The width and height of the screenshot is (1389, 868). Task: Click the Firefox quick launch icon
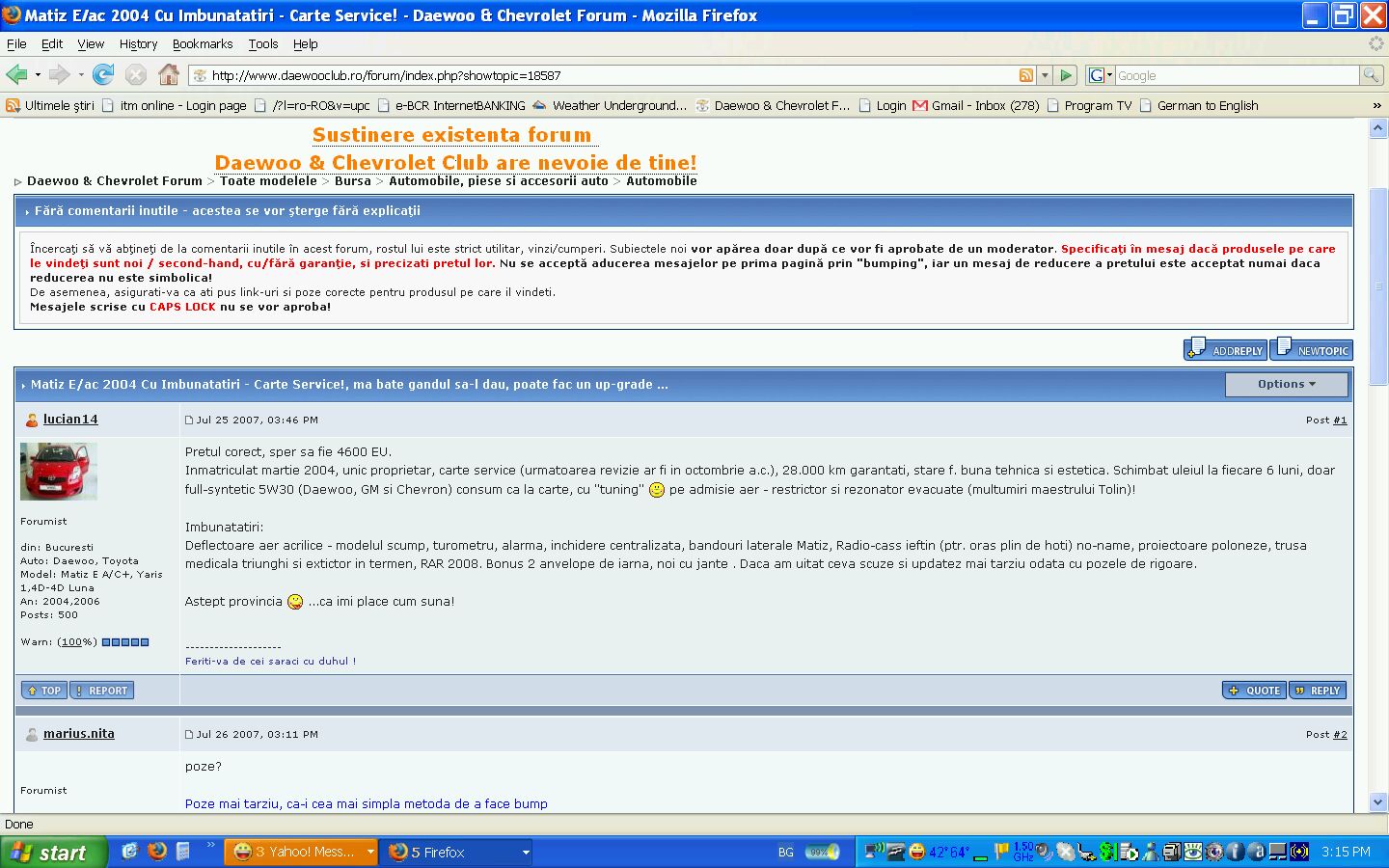(157, 851)
